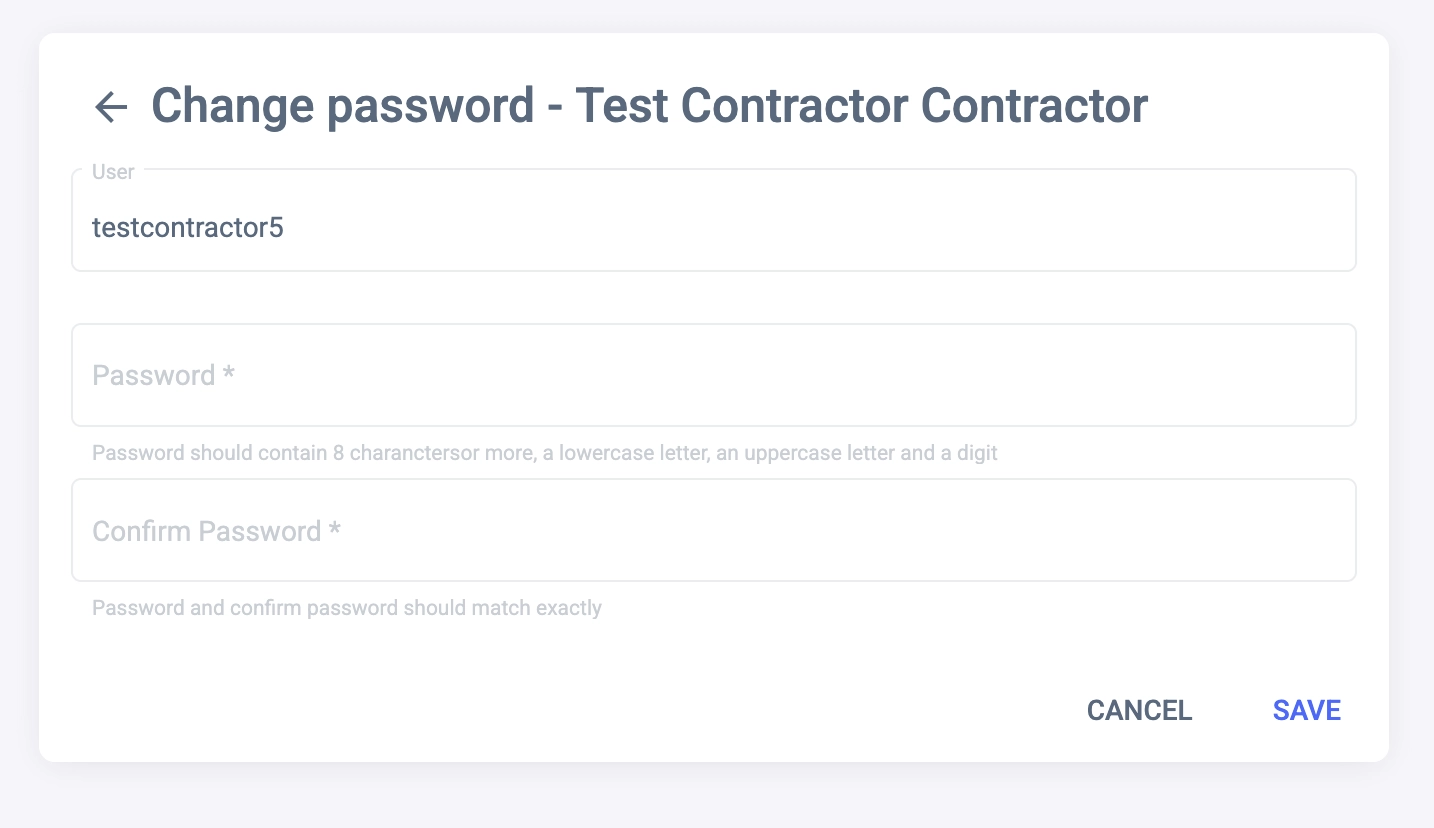Click the password requirements hint text
Viewport: 1434px width, 828px height.
[544, 453]
